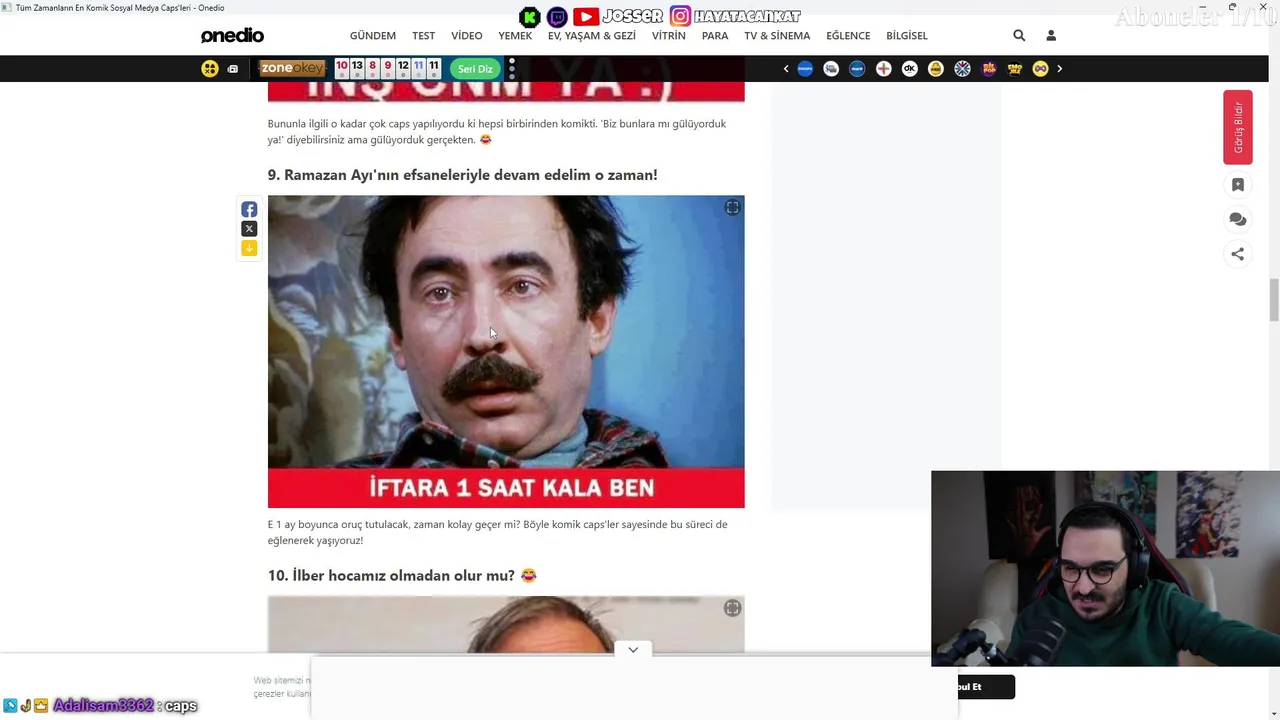This screenshot has width=1280, height=720.
Task: Click the İftara 1 saat kala ben image
Action: pyautogui.click(x=506, y=351)
